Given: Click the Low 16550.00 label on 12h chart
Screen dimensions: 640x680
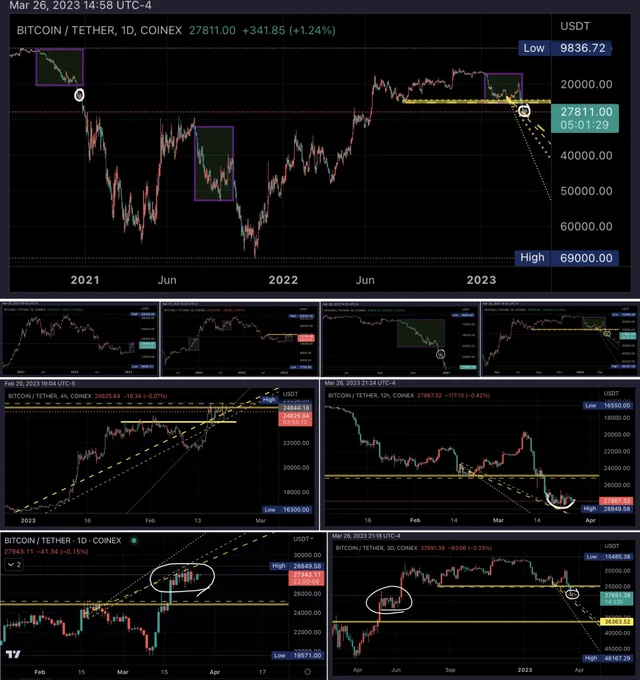Looking at the screenshot, I should click(x=607, y=405).
